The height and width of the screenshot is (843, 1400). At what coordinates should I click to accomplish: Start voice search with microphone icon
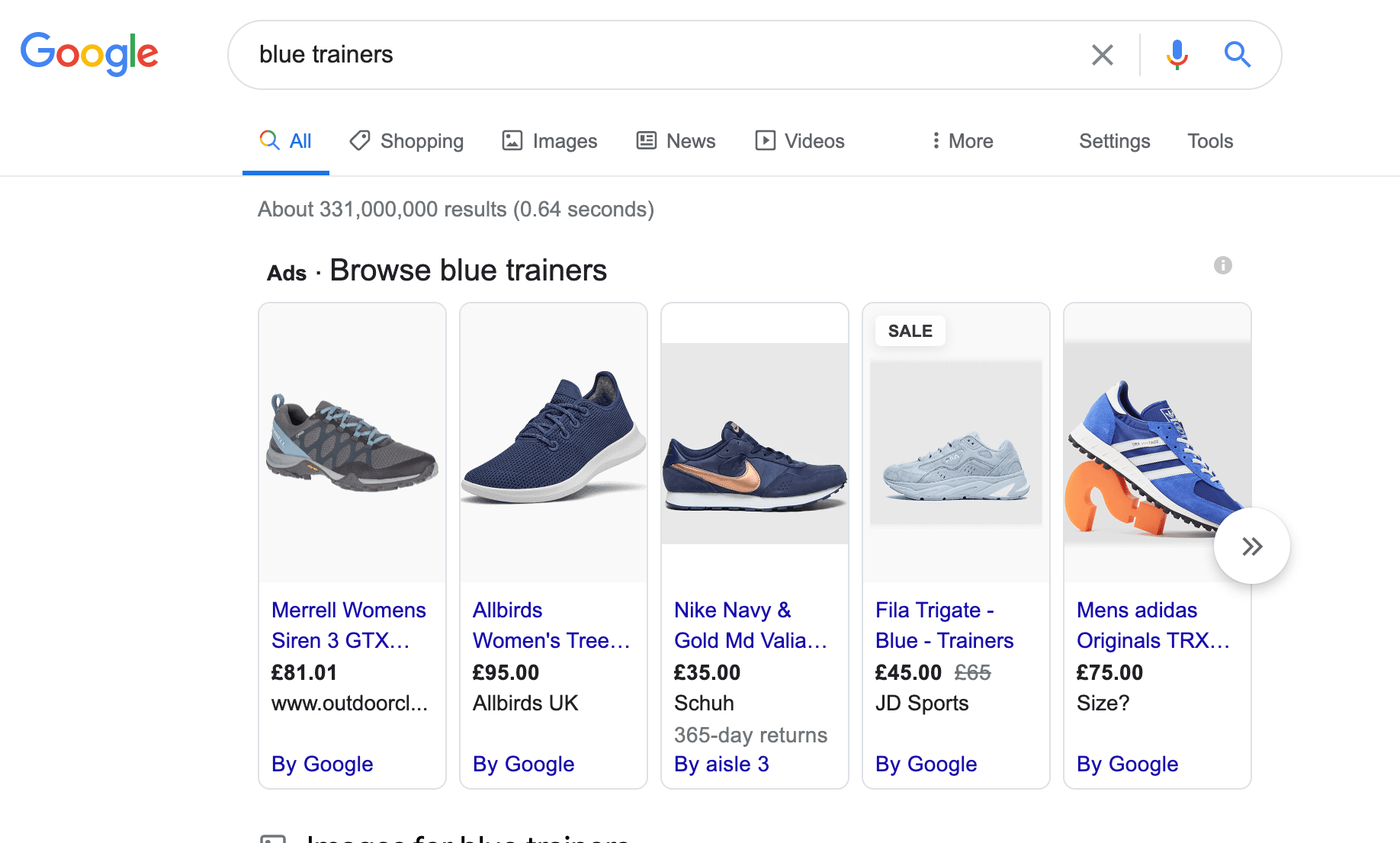[x=1177, y=55]
